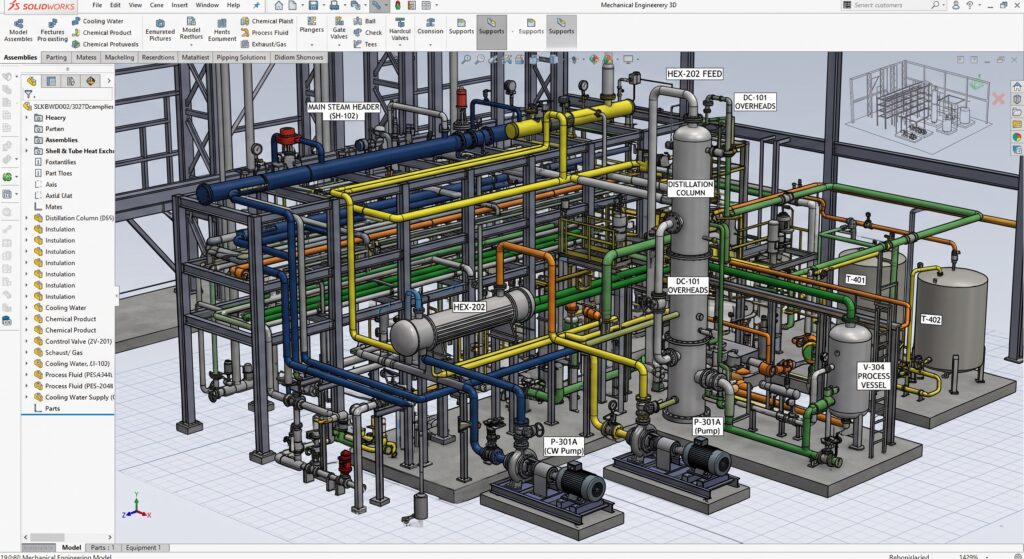Viewport: 1024px width, 559px height.
Task: Select the Tees fitting ribbon item
Action: [x=365, y=44]
